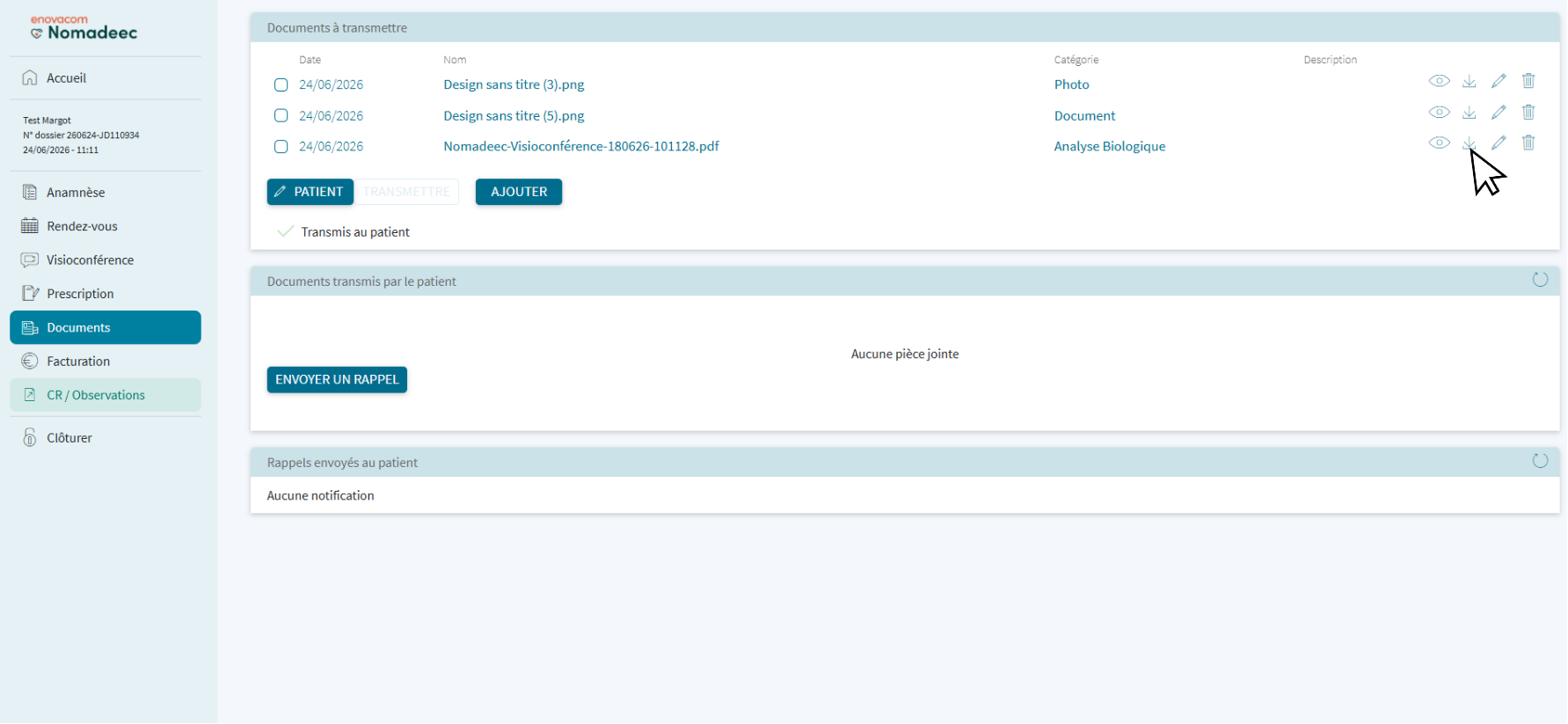Download Design sans titre (3).png file
The width and height of the screenshot is (1568, 724).
(1469, 81)
